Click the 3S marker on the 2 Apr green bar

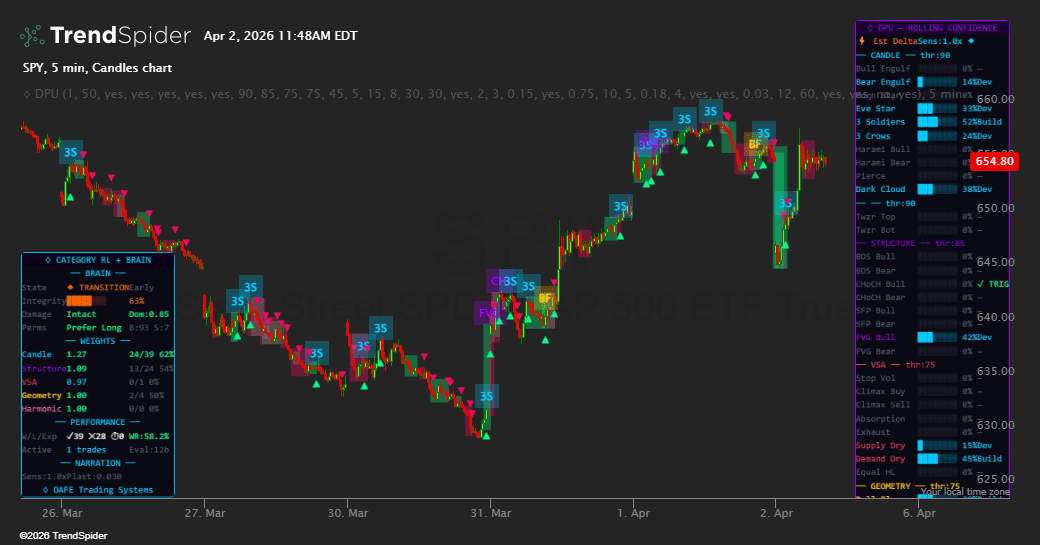[x=785, y=204]
